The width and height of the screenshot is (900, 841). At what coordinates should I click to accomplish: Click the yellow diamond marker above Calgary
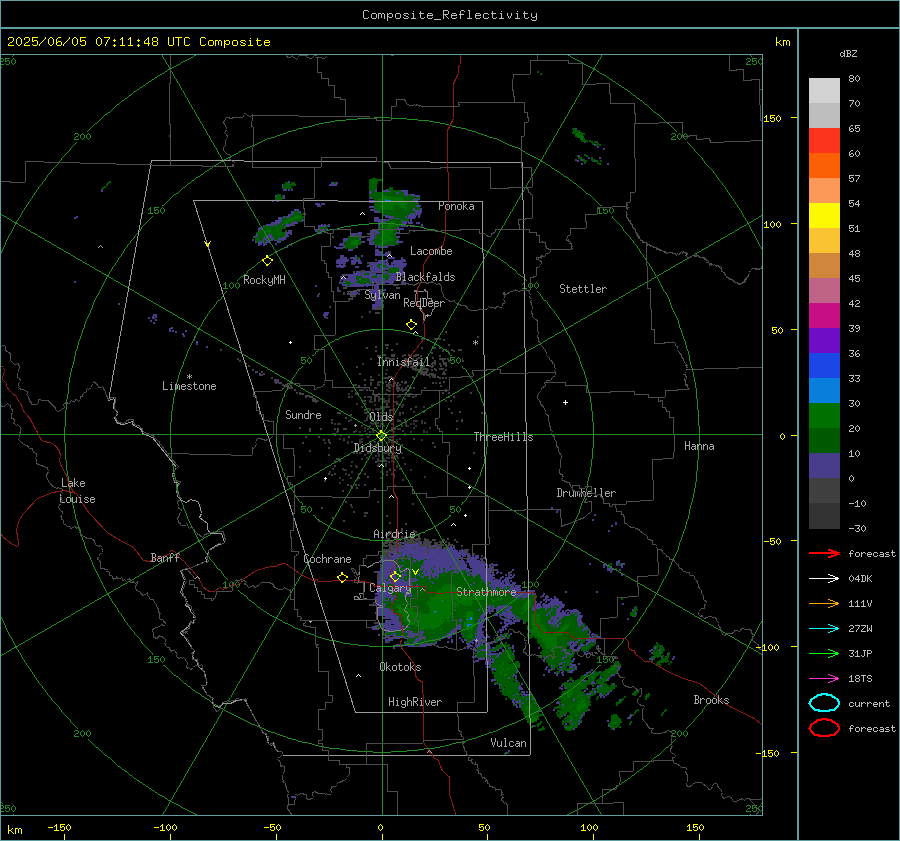[395, 576]
